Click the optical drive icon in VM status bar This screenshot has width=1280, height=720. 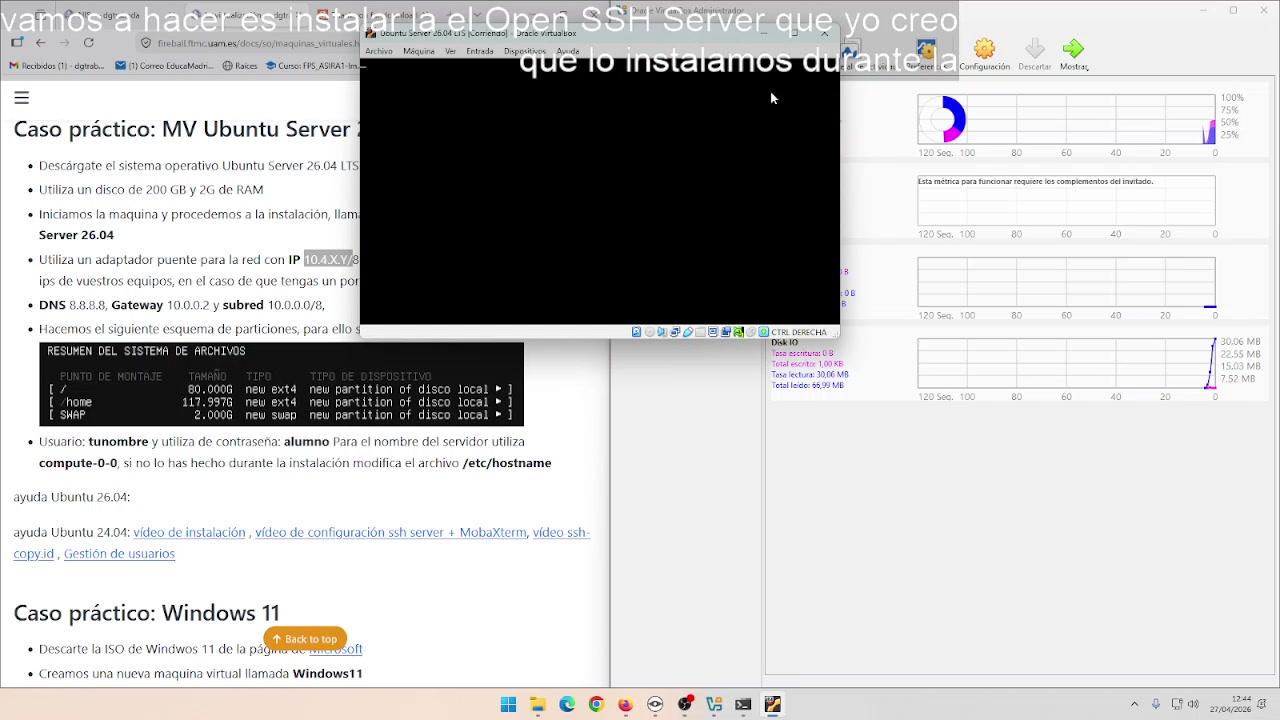point(650,332)
